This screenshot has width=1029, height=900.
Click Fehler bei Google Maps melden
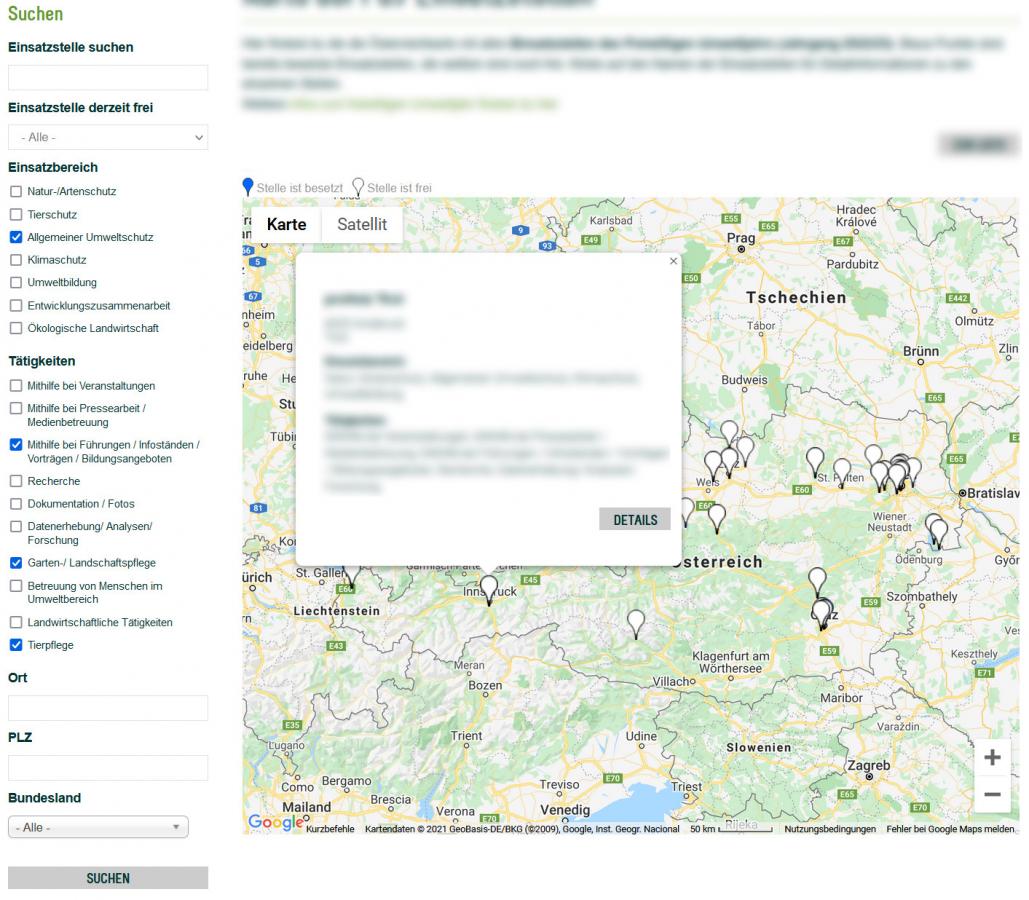[x=950, y=829]
